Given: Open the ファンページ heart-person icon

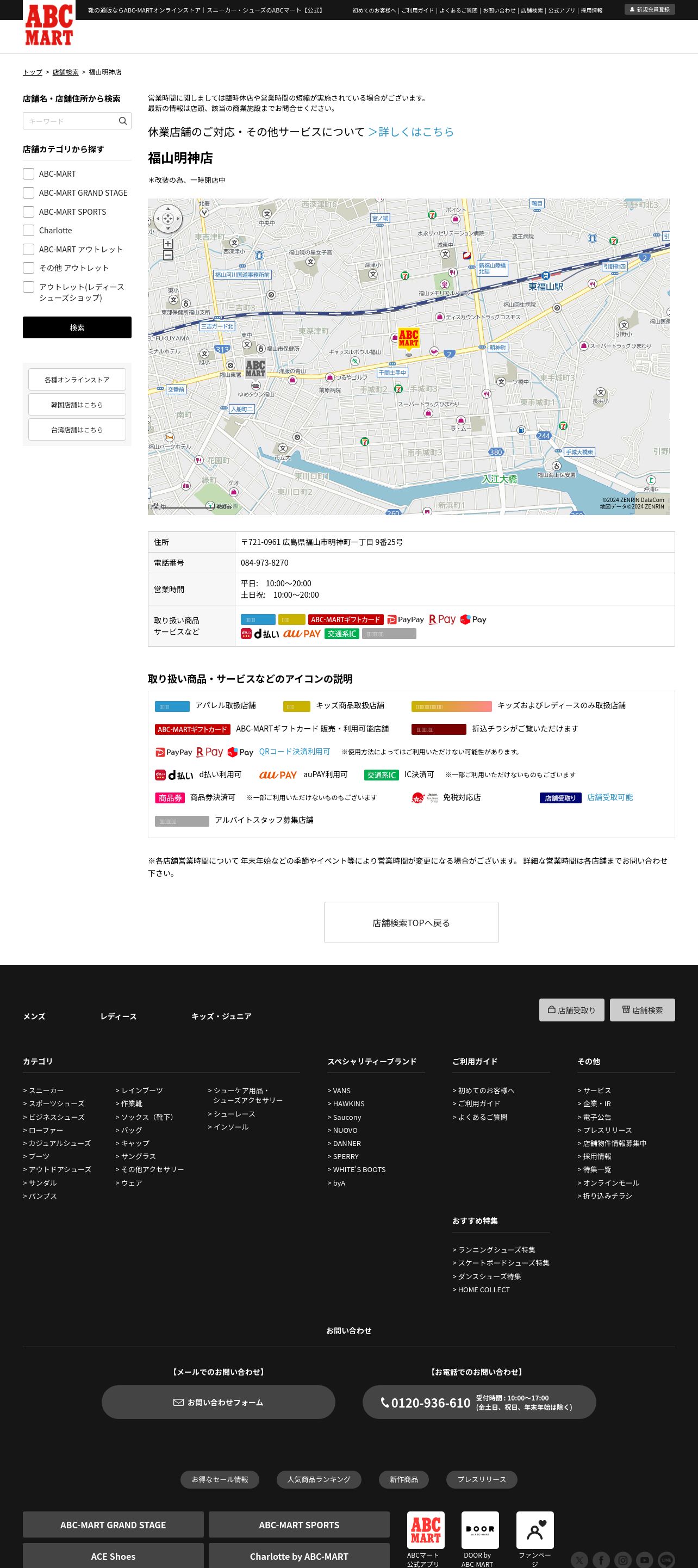Looking at the screenshot, I should point(535,1529).
